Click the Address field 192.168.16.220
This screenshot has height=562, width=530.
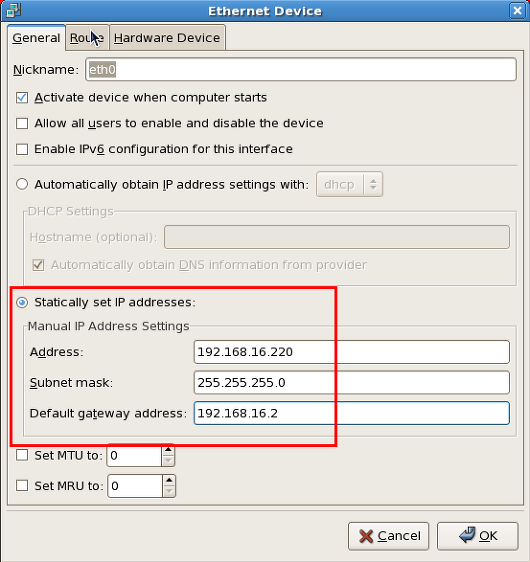pos(352,352)
